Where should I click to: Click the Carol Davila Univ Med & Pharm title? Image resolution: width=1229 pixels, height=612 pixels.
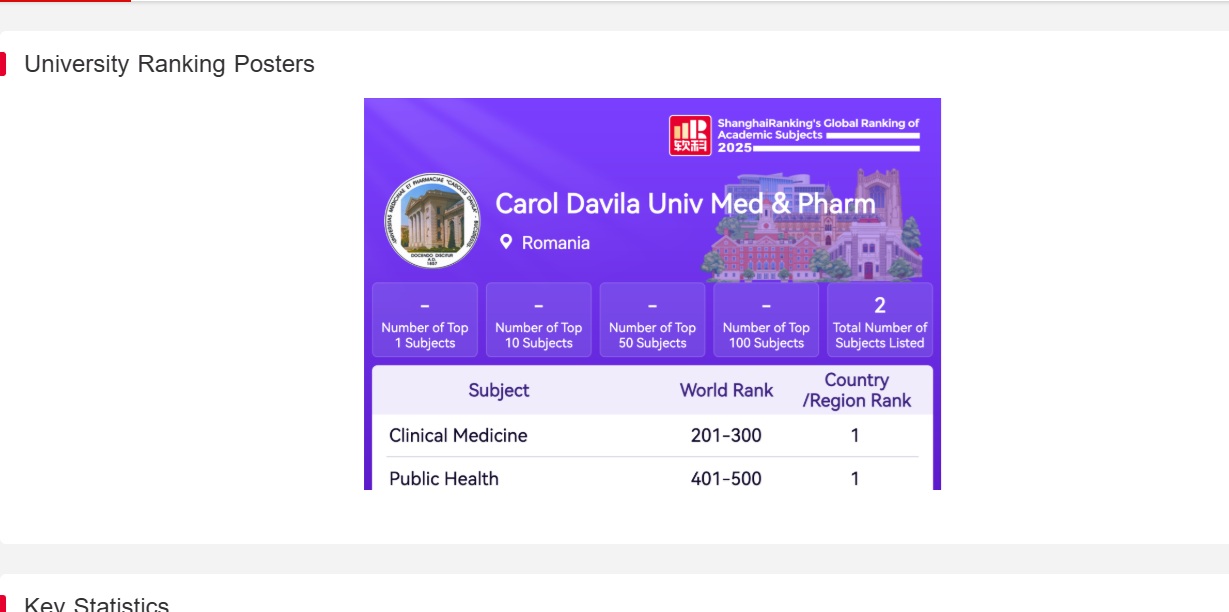pos(685,204)
